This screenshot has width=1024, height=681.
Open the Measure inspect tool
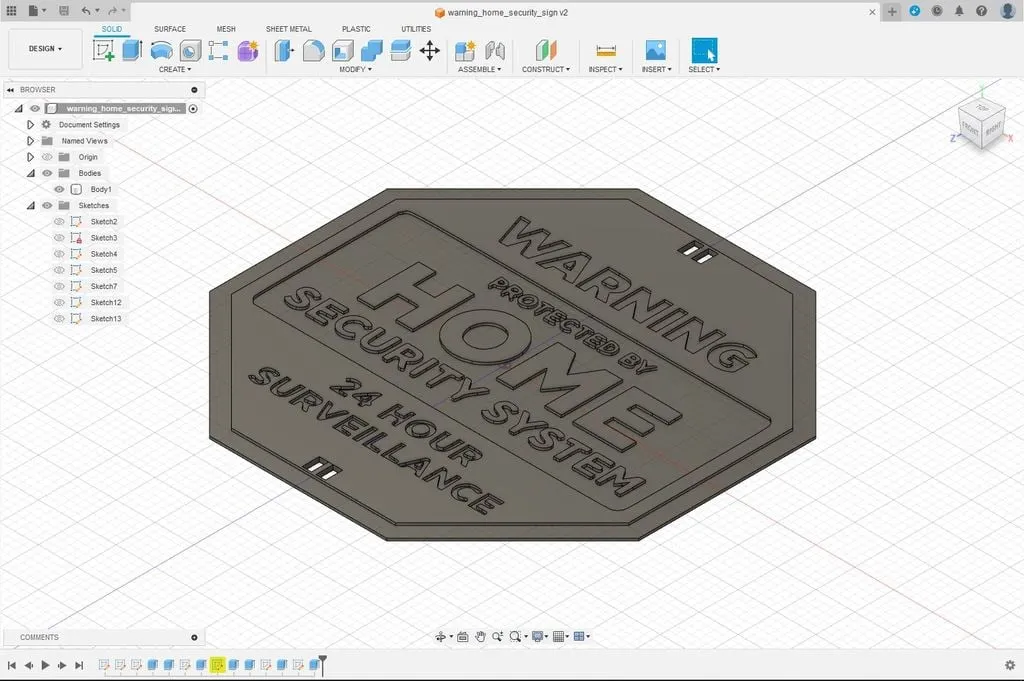click(605, 50)
